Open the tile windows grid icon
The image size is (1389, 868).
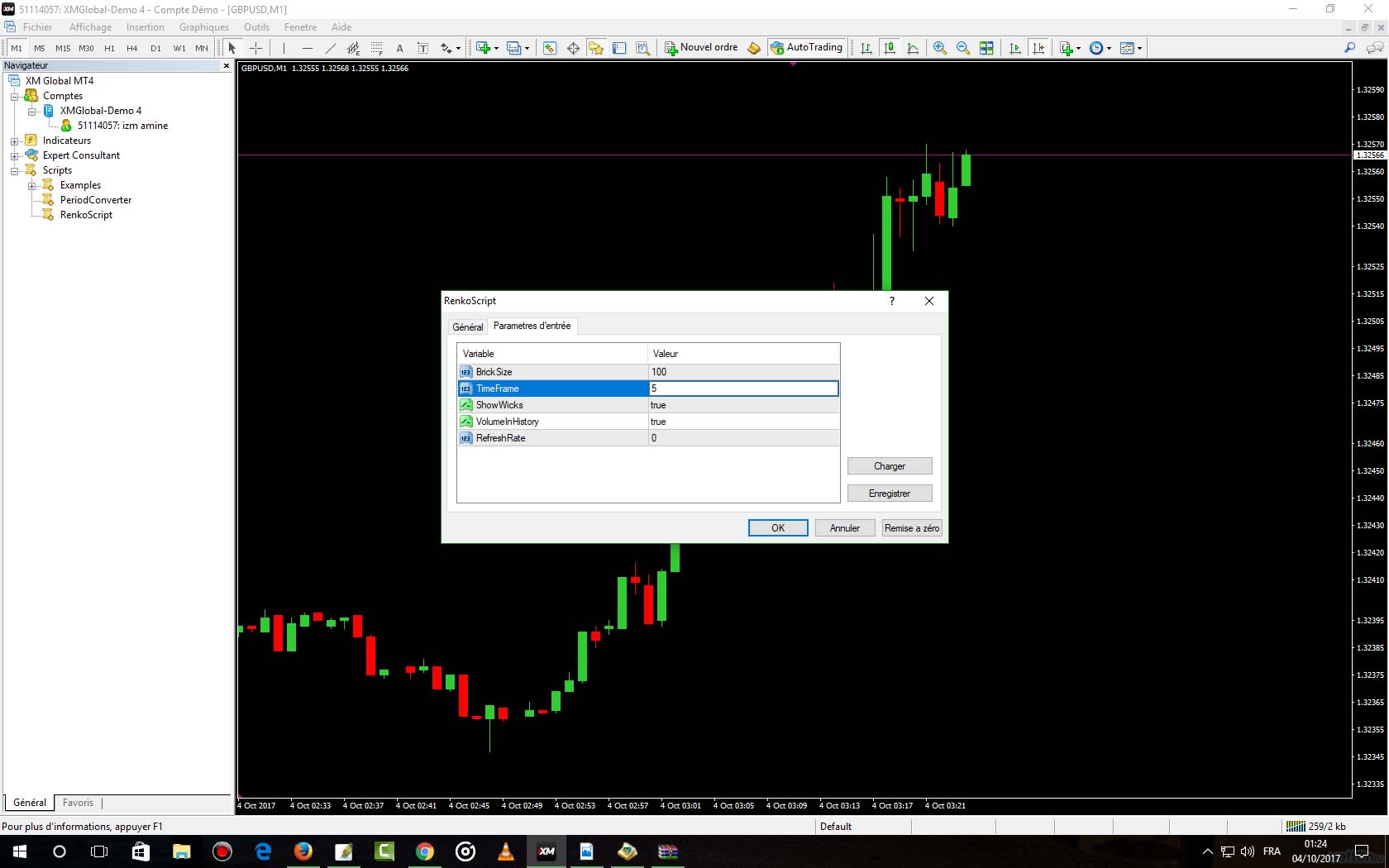[x=986, y=48]
